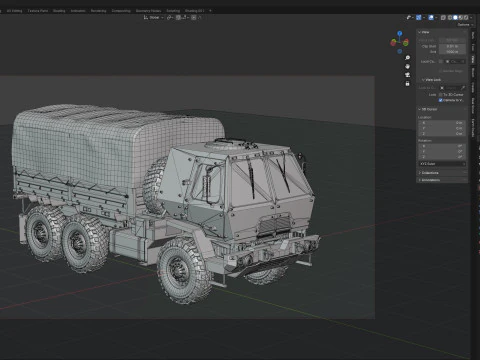This screenshot has width=480, height=360.
Task: Open local camera selector field
Action: [455, 62]
